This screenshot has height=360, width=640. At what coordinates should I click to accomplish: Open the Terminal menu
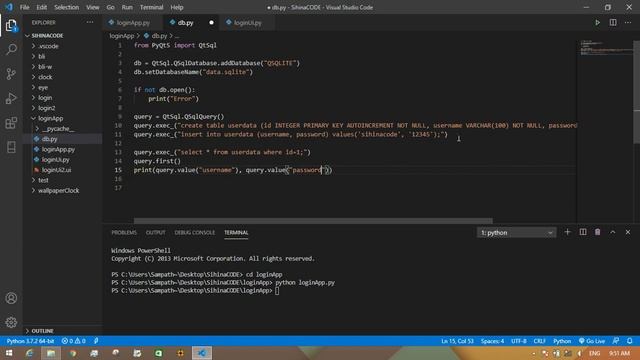pos(151,7)
